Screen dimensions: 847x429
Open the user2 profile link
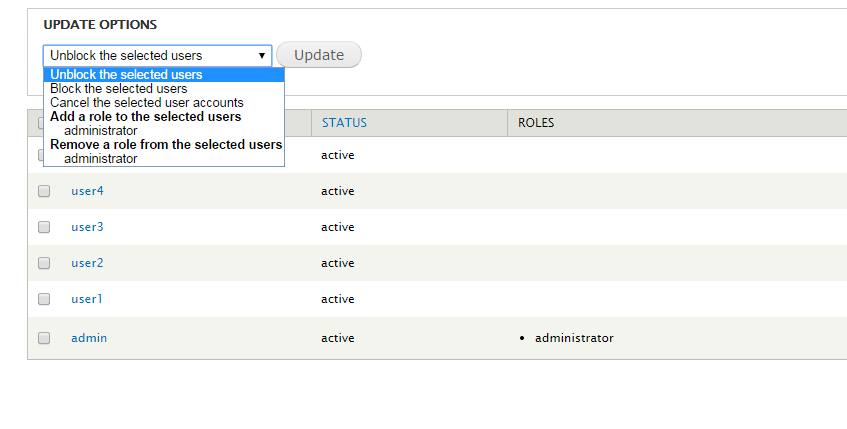[x=87, y=263]
